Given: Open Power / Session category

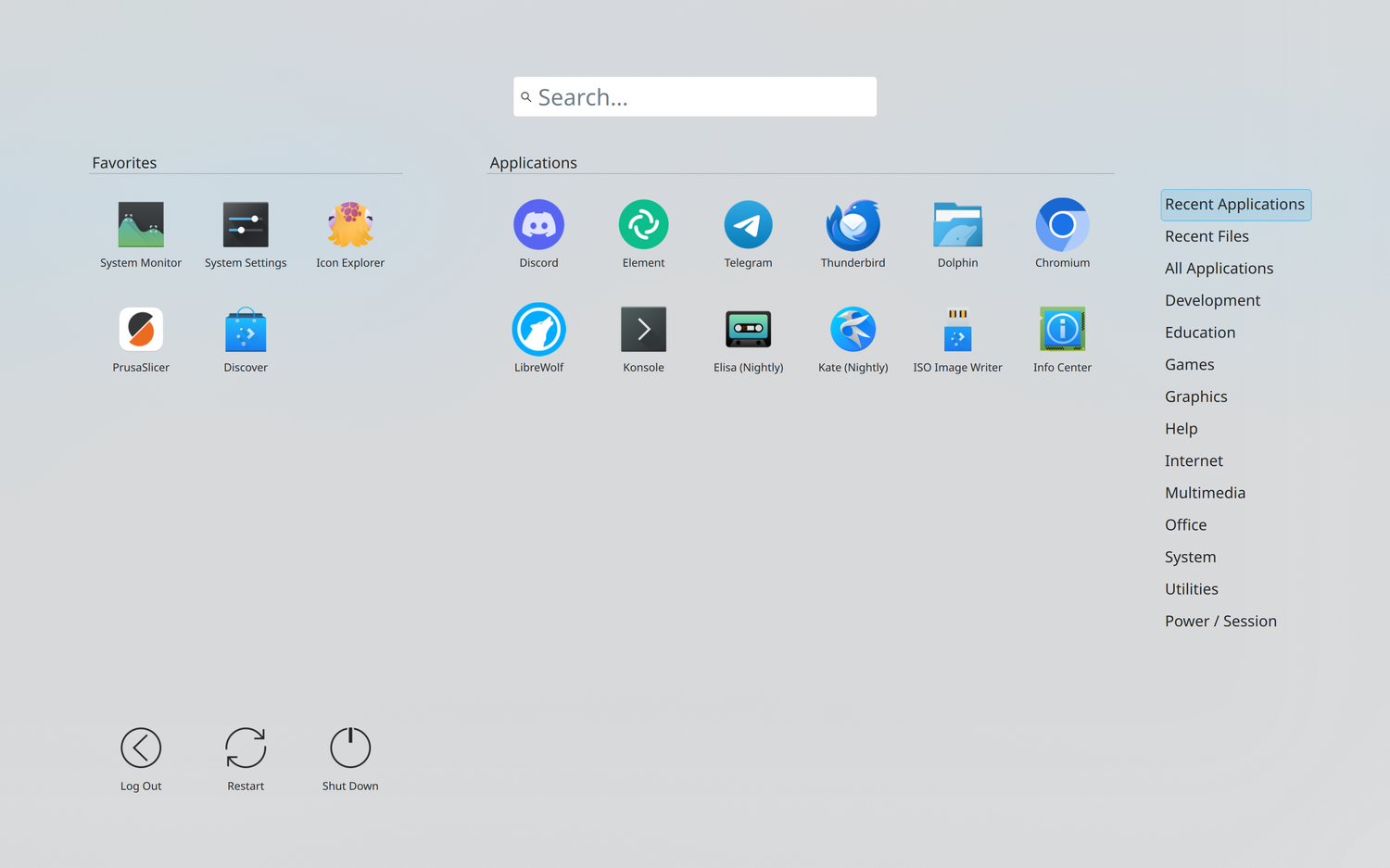Looking at the screenshot, I should [x=1220, y=622].
